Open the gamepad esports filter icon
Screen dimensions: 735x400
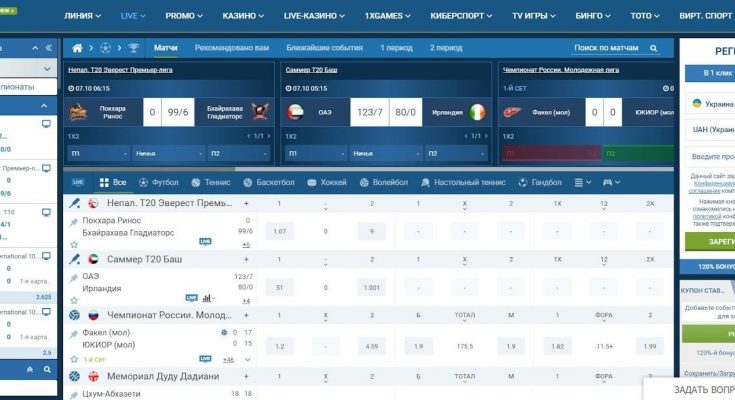point(612,183)
